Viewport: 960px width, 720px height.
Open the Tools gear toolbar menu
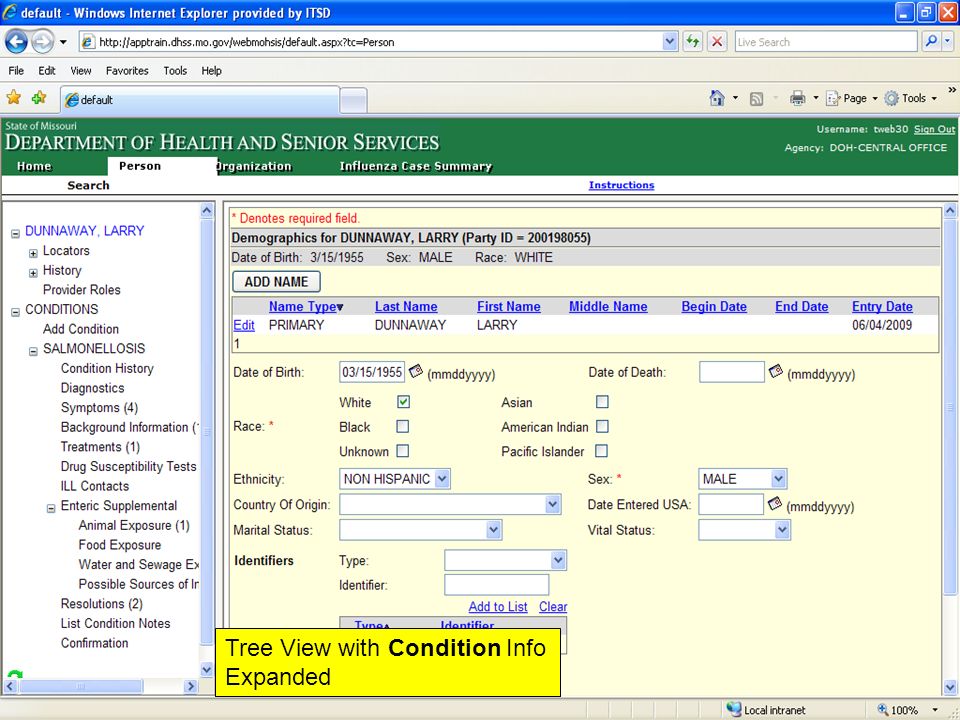click(910, 98)
